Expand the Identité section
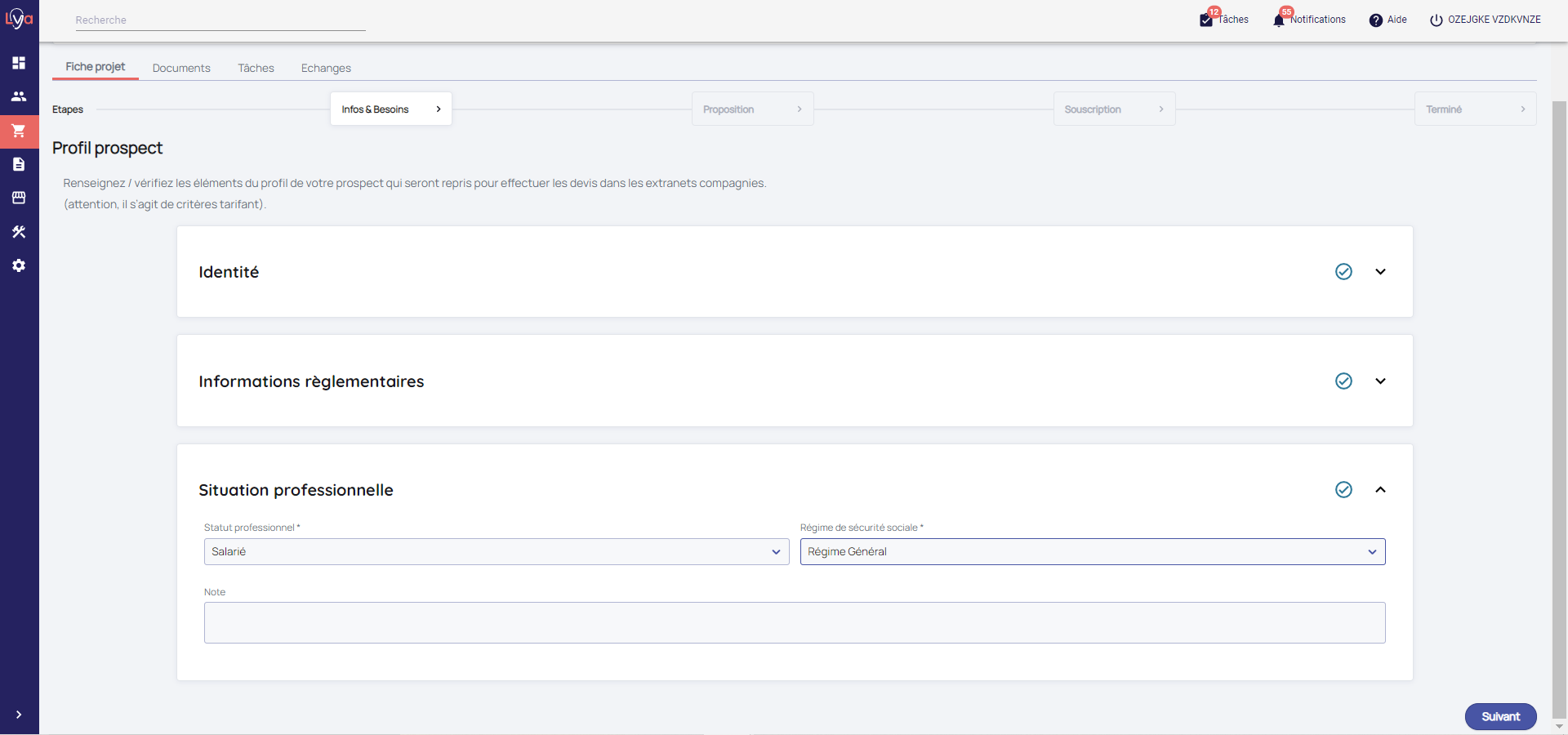Screen dimensions: 1568x735 [1380, 272]
